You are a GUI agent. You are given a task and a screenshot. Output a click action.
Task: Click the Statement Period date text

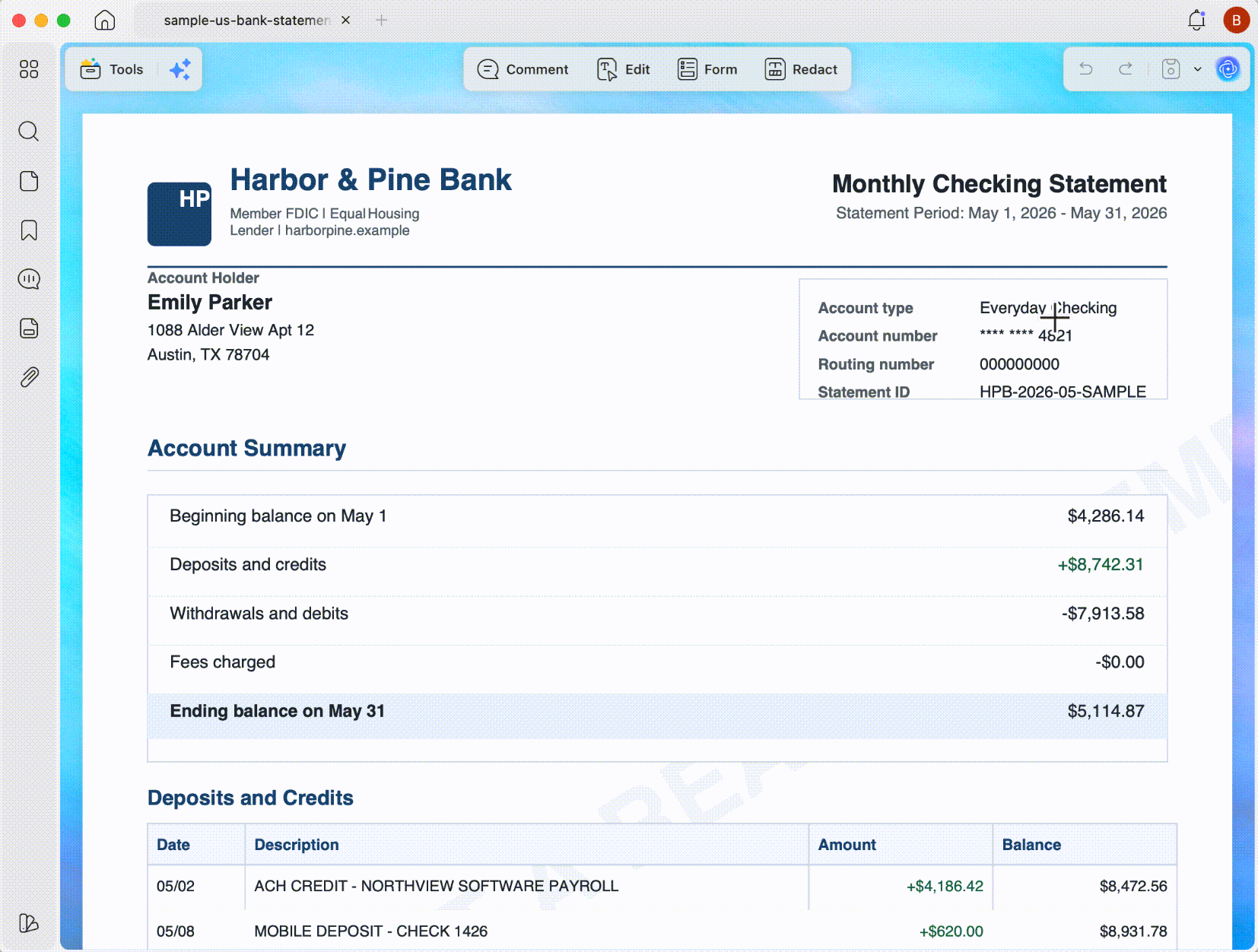(x=1001, y=213)
